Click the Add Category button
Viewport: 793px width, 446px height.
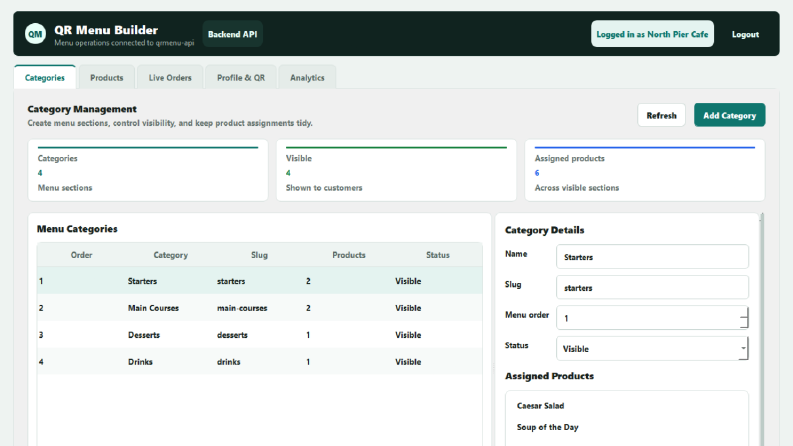[729, 115]
